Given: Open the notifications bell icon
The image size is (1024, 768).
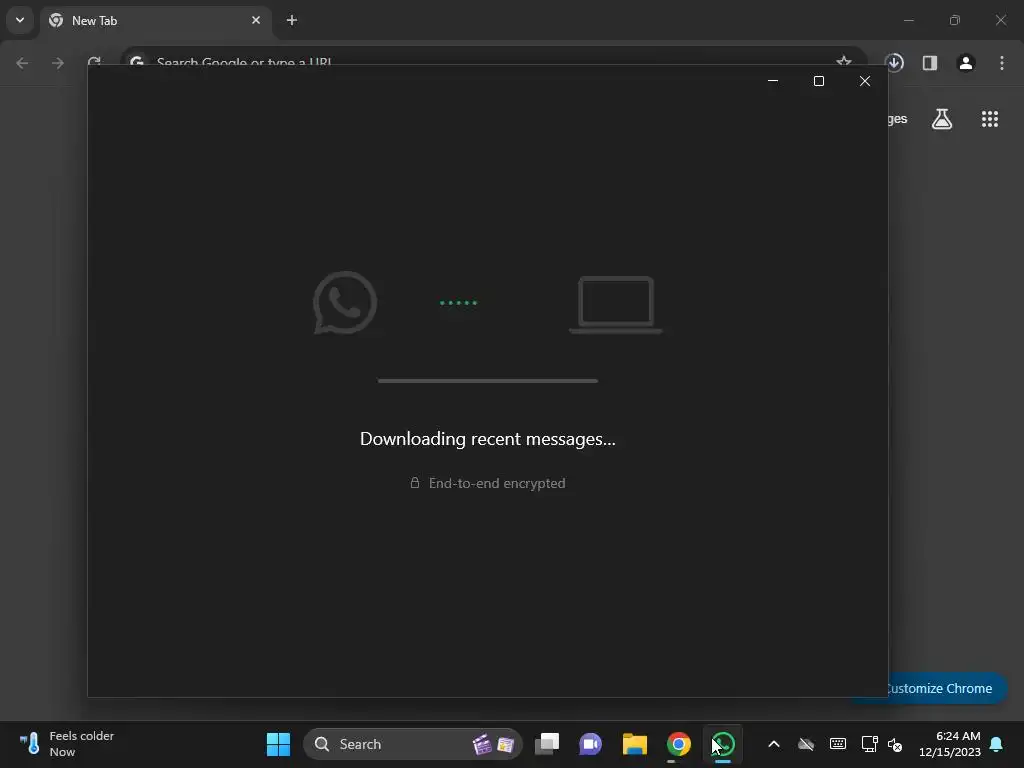Looking at the screenshot, I should 997,744.
